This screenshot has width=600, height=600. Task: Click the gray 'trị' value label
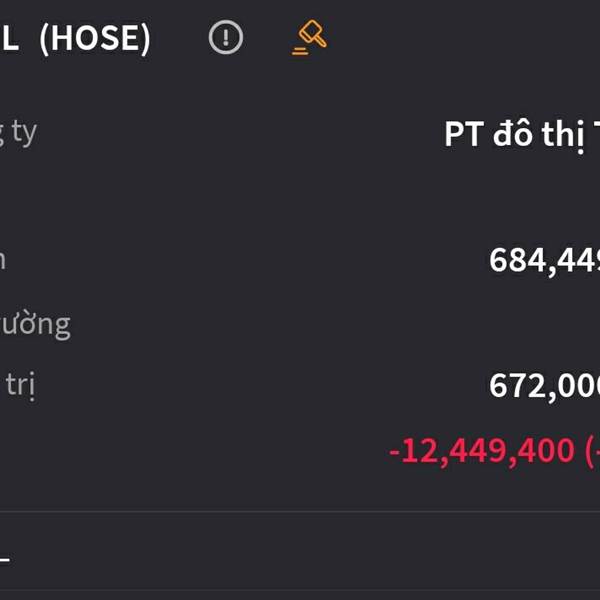pos(20,386)
